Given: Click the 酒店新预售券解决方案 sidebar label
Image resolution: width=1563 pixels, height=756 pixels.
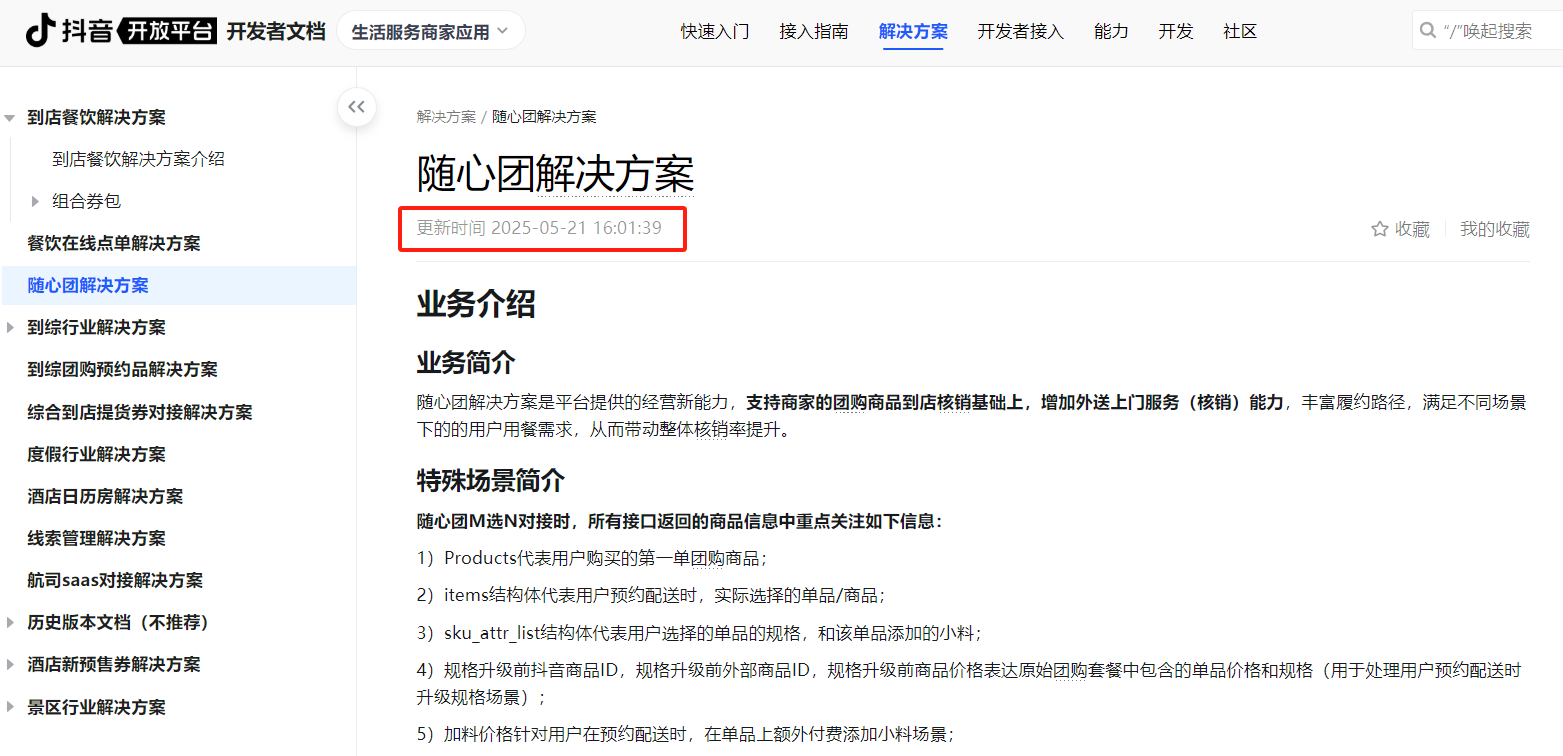Looking at the screenshot, I should coord(114,664).
